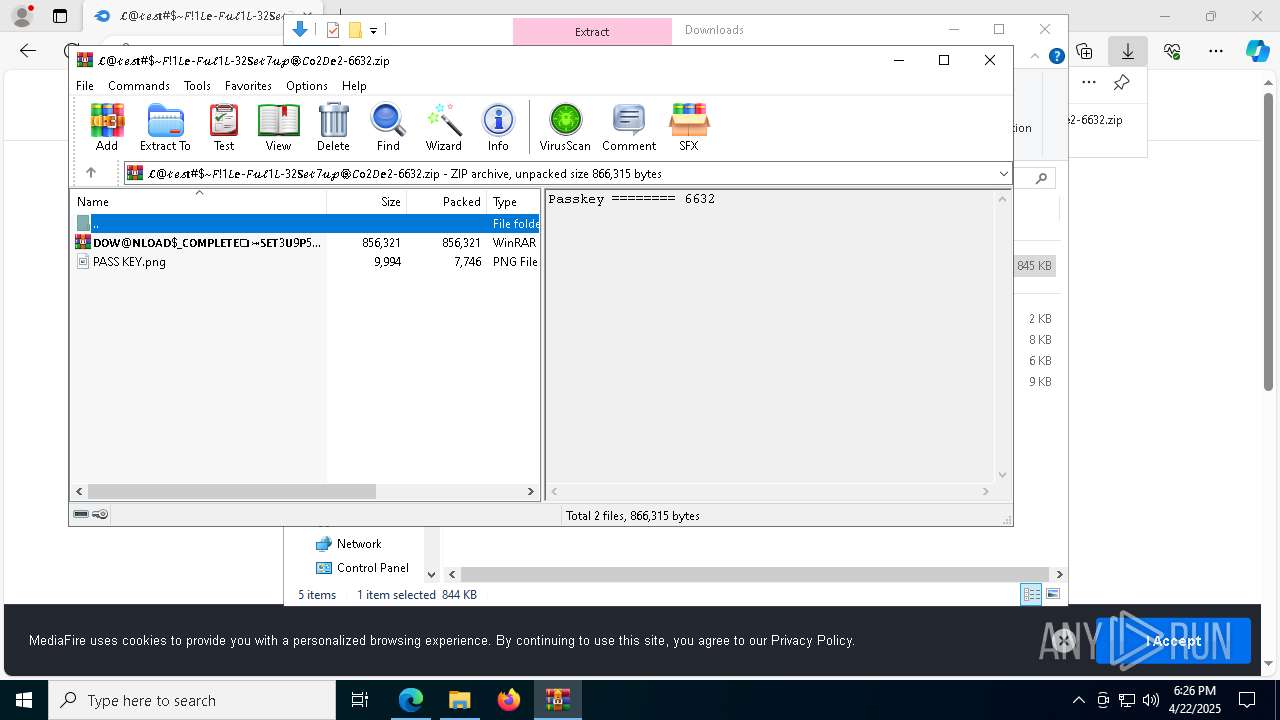
Task: Open the notification center icon
Action: pyautogui.click(x=1247, y=700)
